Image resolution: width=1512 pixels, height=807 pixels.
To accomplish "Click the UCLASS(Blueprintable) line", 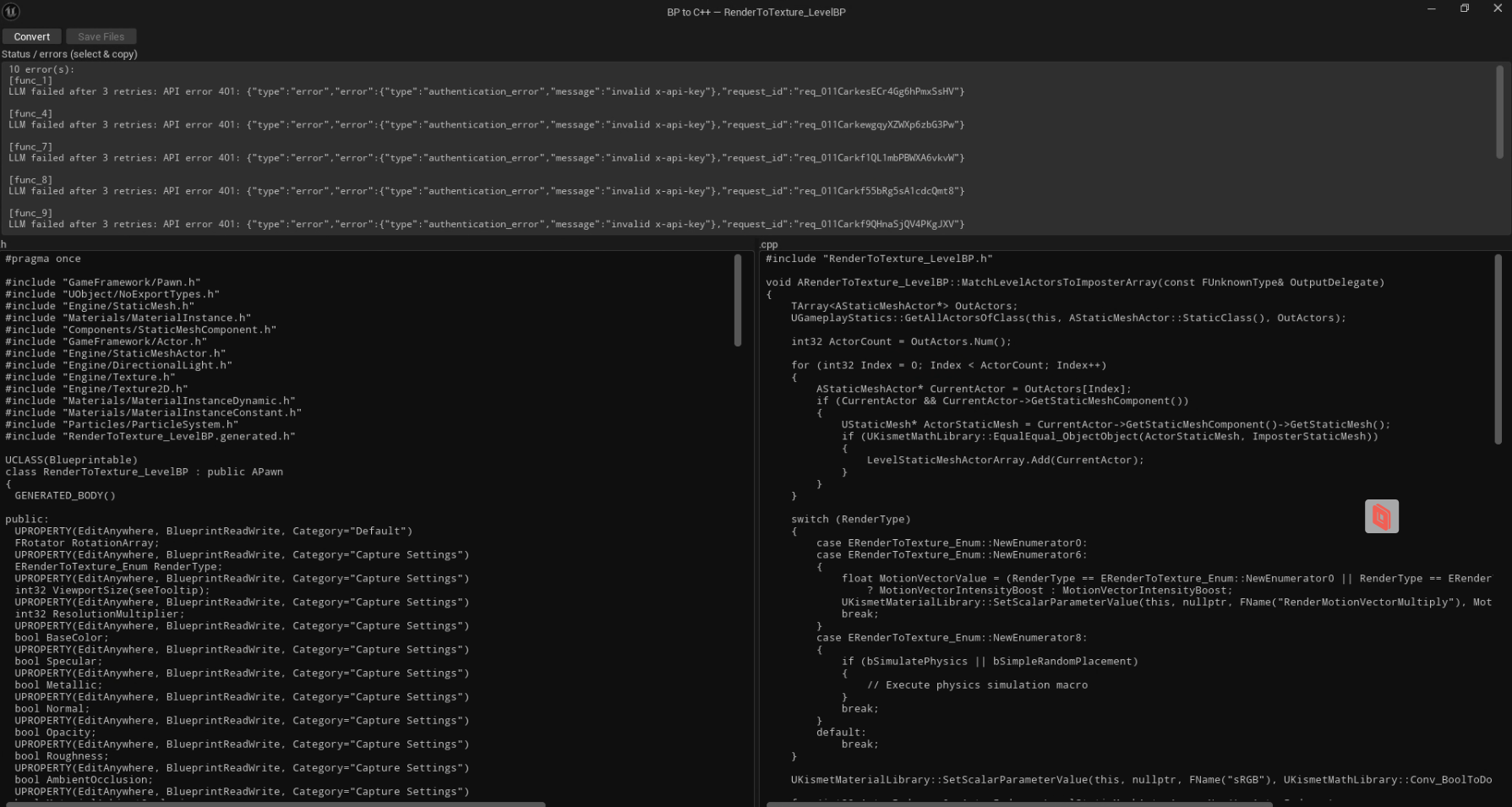I will pyautogui.click(x=71, y=460).
